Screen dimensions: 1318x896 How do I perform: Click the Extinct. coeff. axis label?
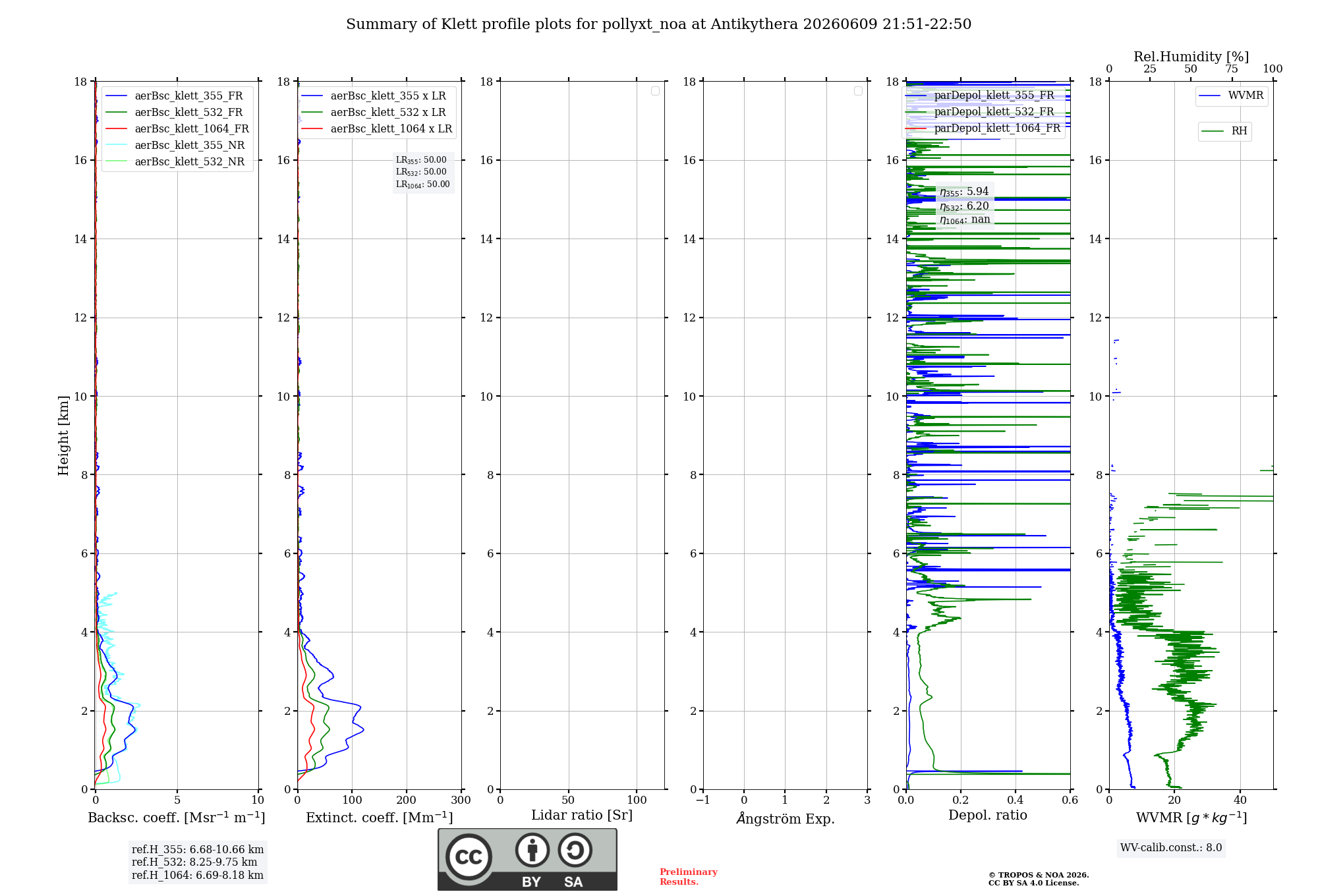point(380,818)
